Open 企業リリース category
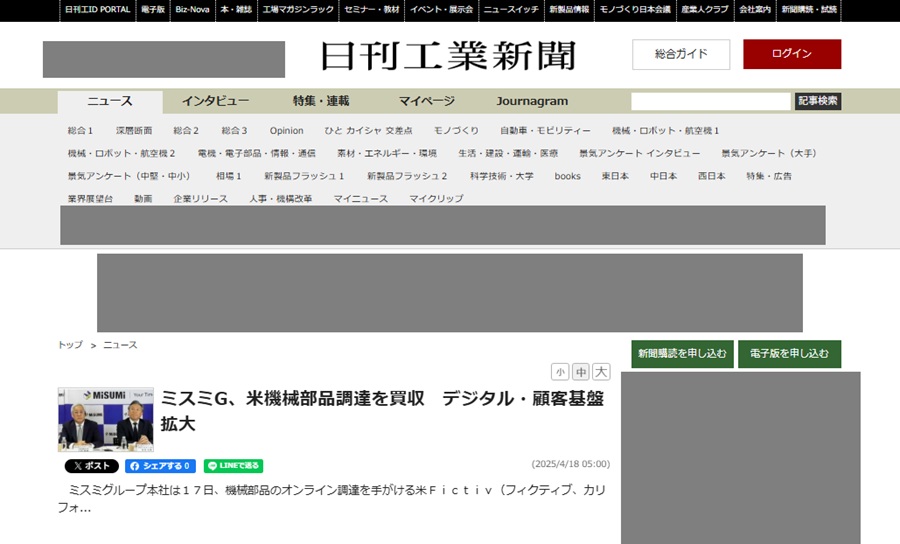 click(200, 199)
